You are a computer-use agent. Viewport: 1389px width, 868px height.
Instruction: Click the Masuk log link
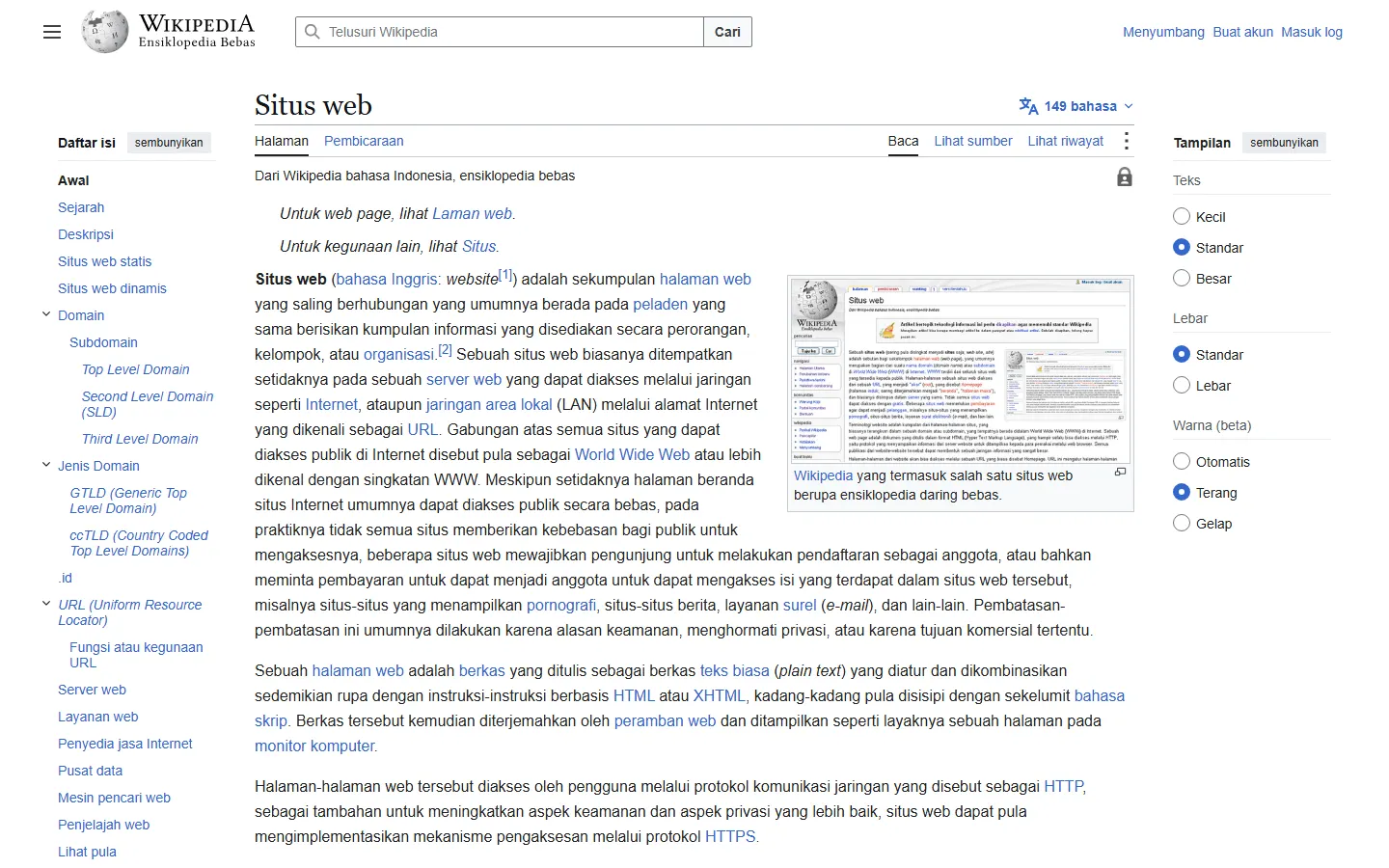click(1312, 32)
